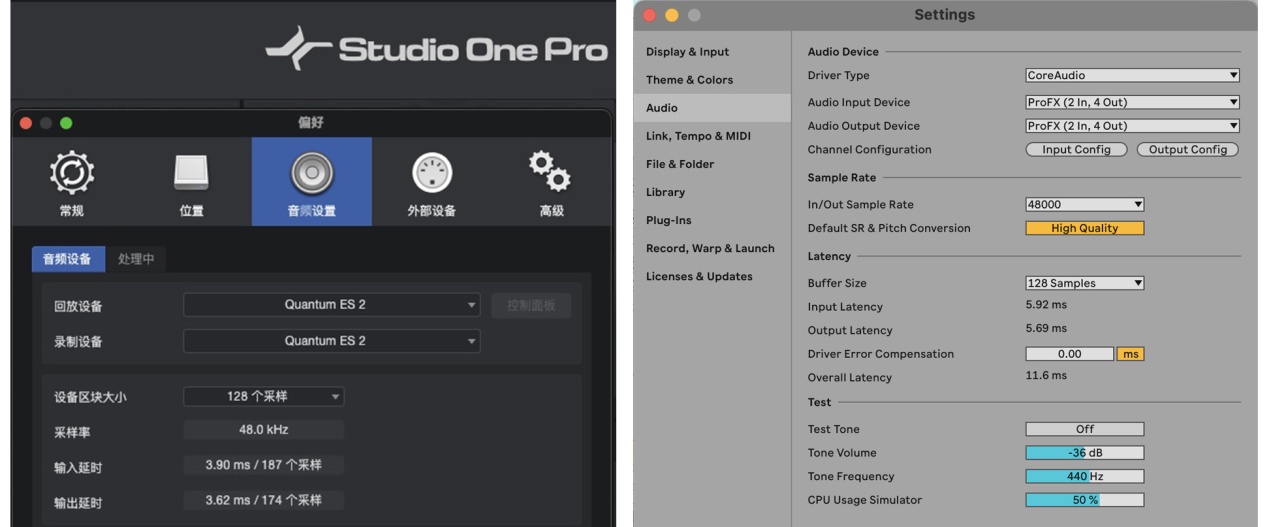Turn on the Test Tone toggle
This screenshot has height=527, width=1269.
(1084, 429)
